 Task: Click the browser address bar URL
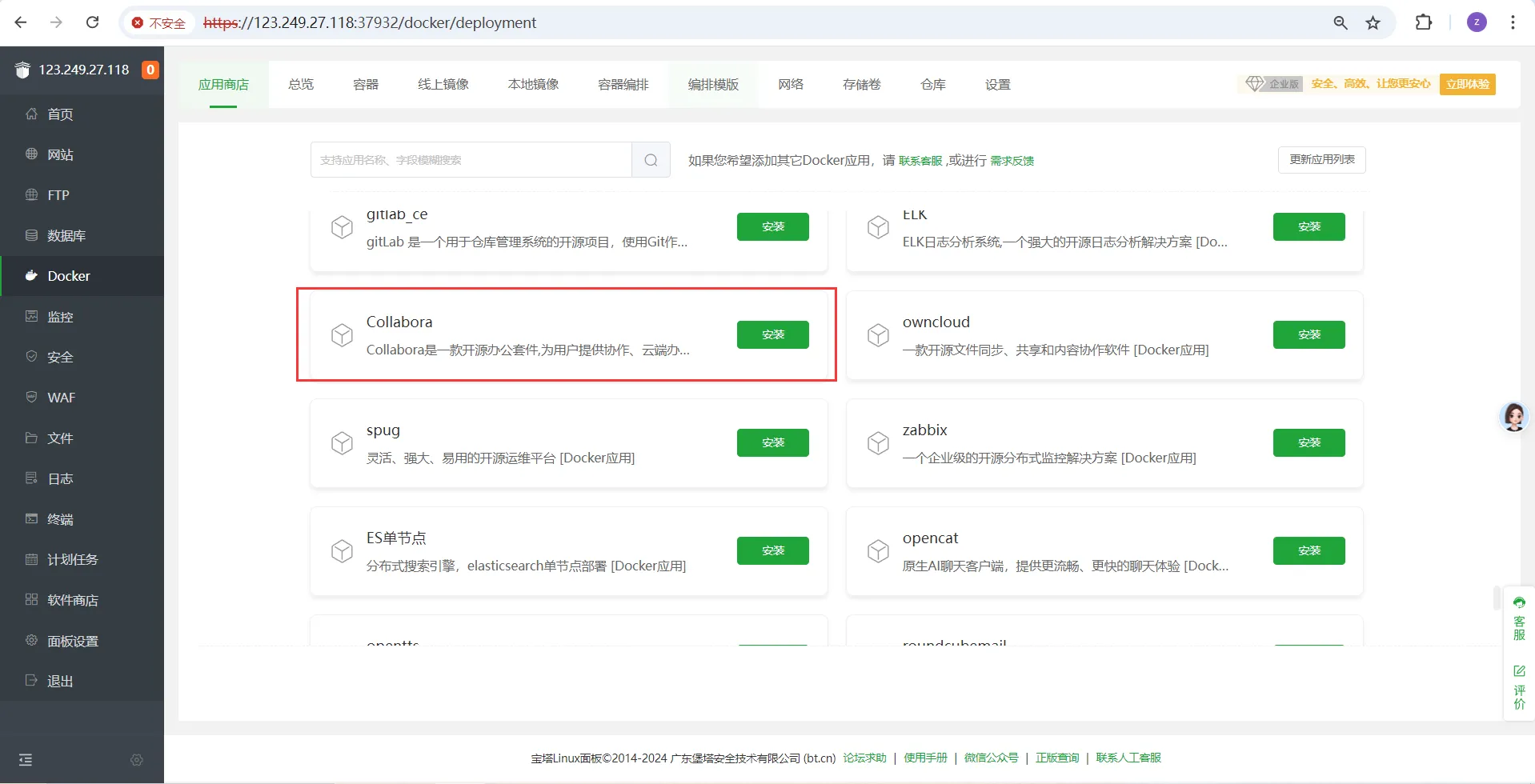click(x=370, y=22)
